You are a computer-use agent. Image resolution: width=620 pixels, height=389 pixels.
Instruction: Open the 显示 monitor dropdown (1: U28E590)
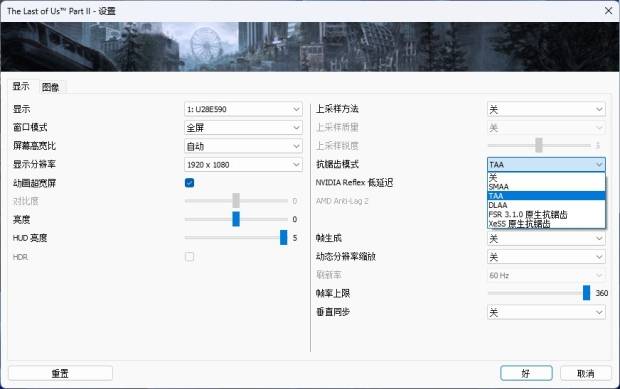pos(243,109)
